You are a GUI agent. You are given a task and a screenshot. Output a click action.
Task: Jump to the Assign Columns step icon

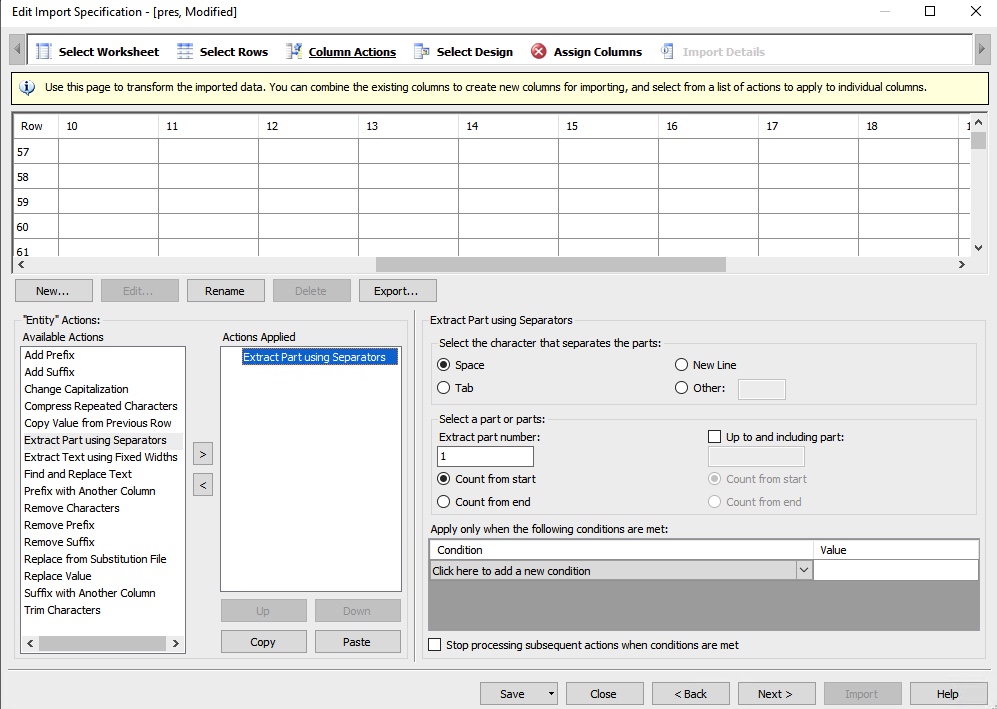point(539,50)
